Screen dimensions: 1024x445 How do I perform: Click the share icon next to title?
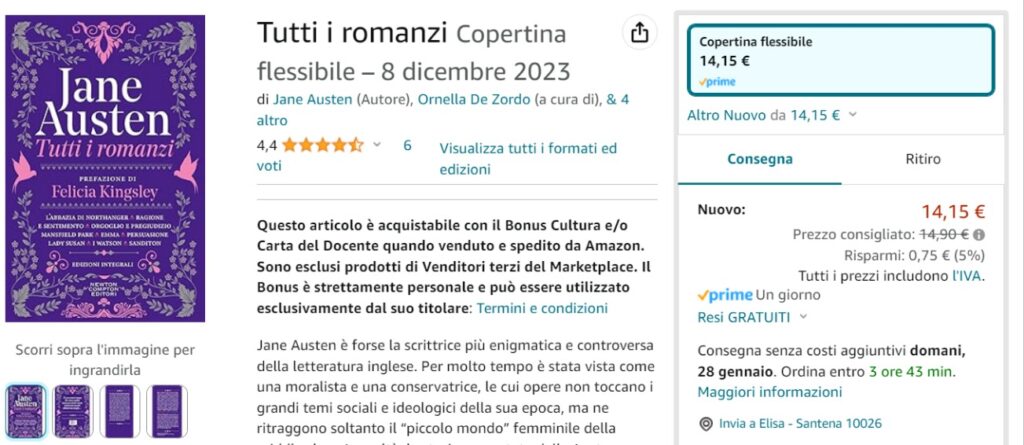[638, 33]
